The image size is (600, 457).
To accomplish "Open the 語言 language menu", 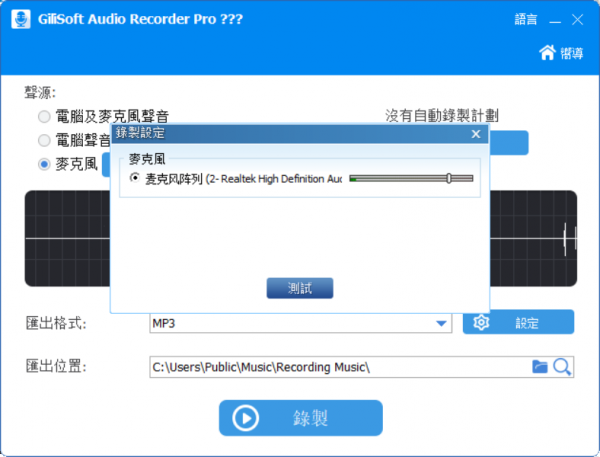I will [x=526, y=19].
